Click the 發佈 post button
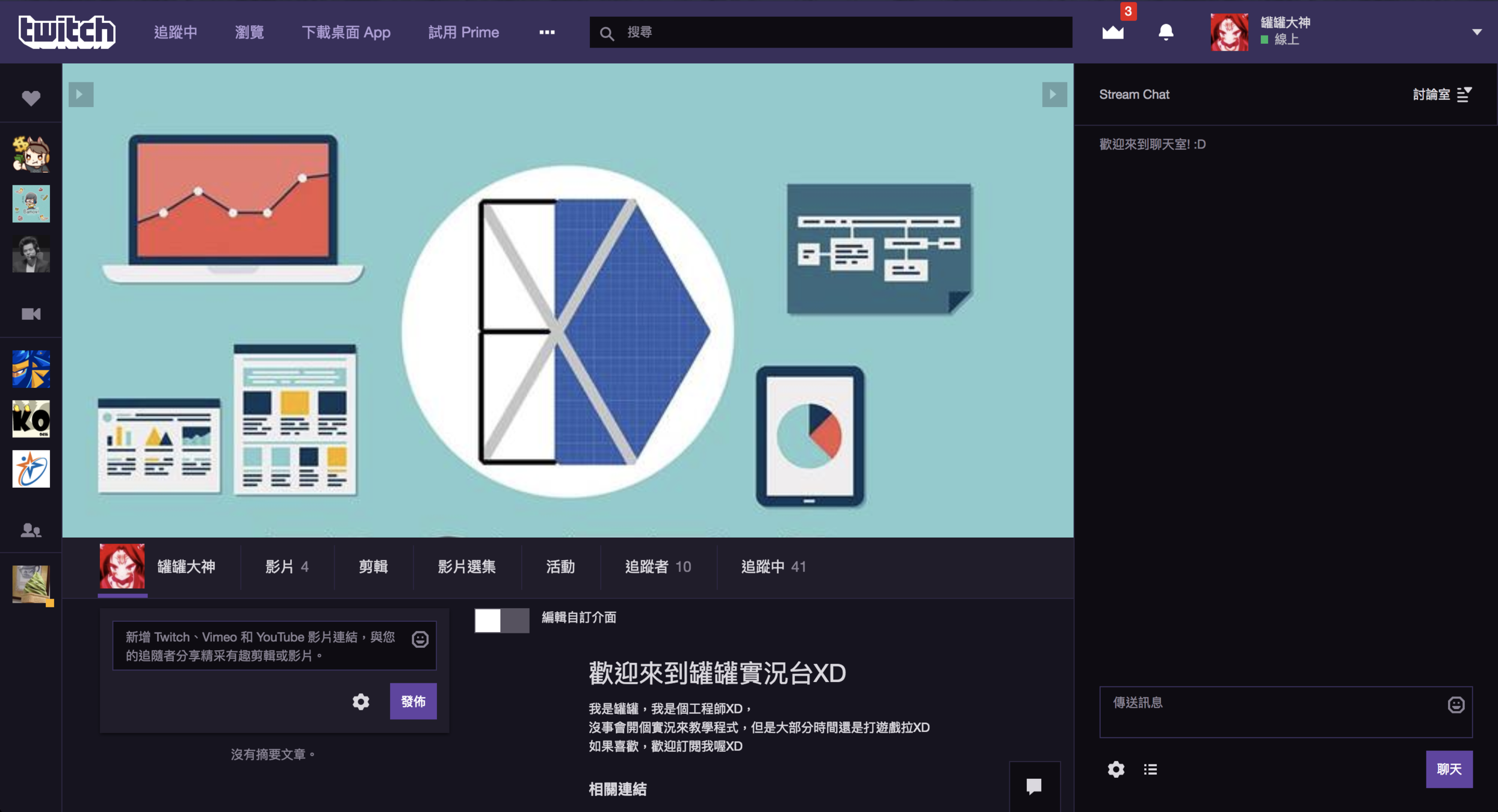This screenshot has height=812, width=1498. coord(413,701)
